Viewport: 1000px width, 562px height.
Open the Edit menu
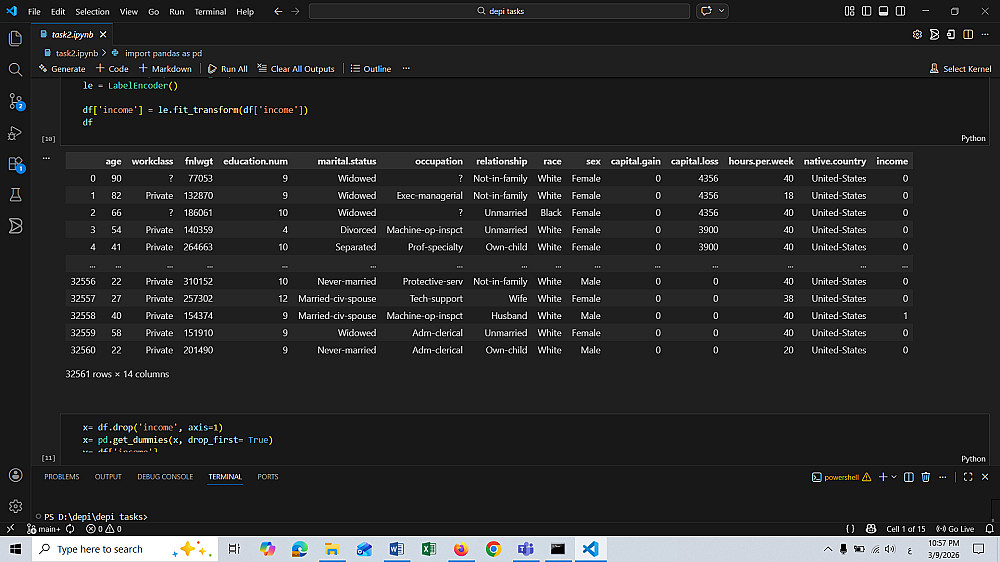pos(58,11)
